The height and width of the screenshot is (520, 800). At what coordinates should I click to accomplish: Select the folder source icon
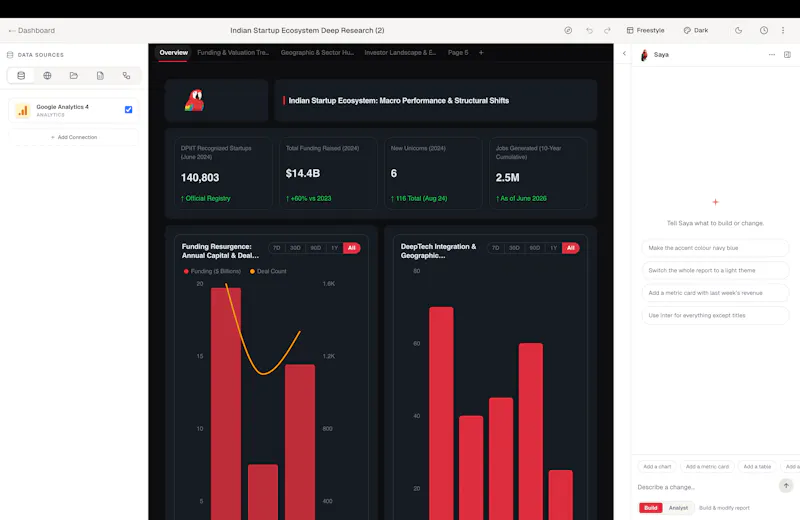74,76
